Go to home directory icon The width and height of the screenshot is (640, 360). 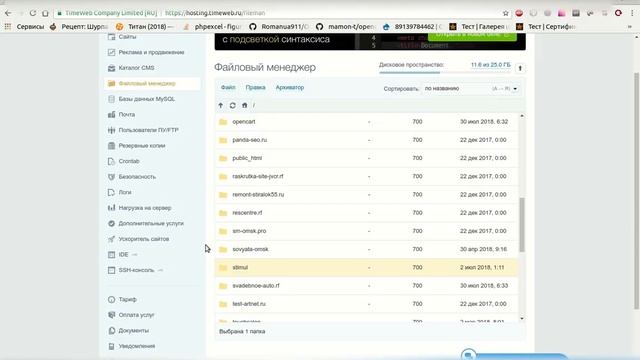click(x=244, y=105)
